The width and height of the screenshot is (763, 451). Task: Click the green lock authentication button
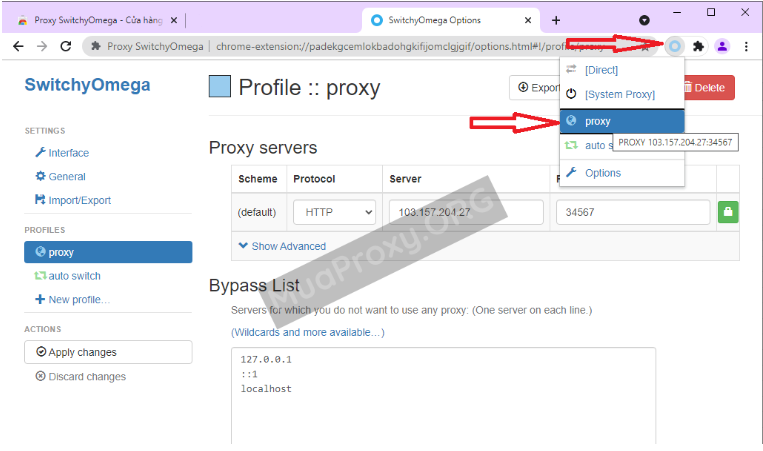tap(728, 212)
